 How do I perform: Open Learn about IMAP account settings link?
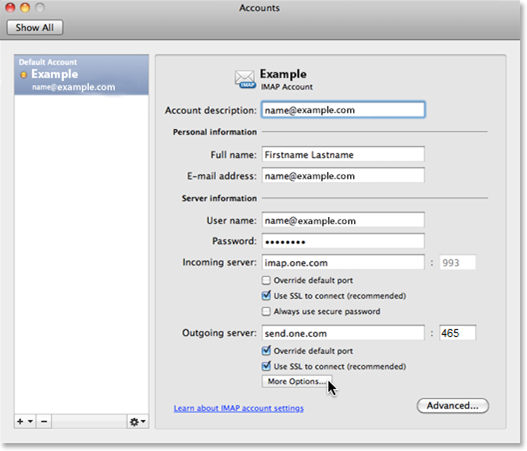[239, 408]
